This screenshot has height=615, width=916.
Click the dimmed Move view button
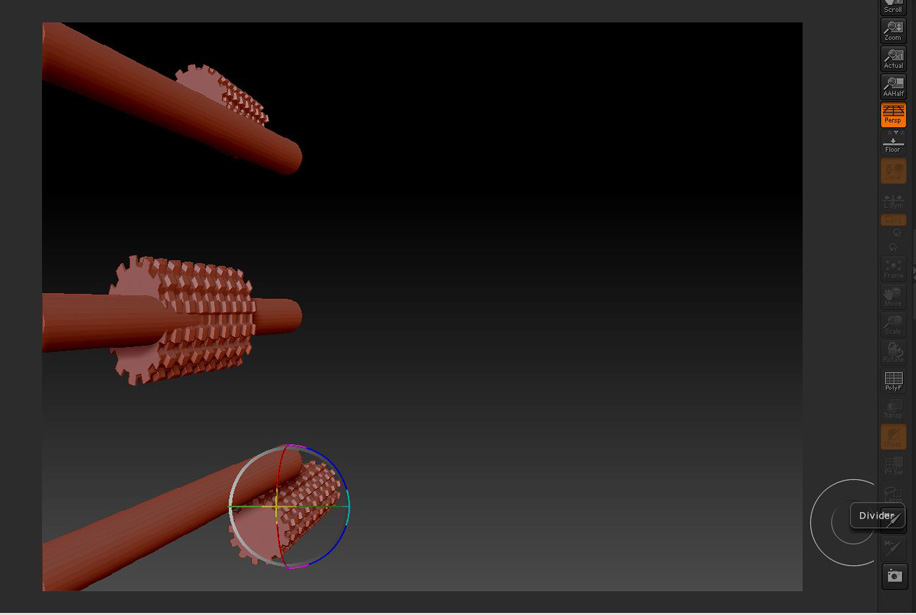893,297
